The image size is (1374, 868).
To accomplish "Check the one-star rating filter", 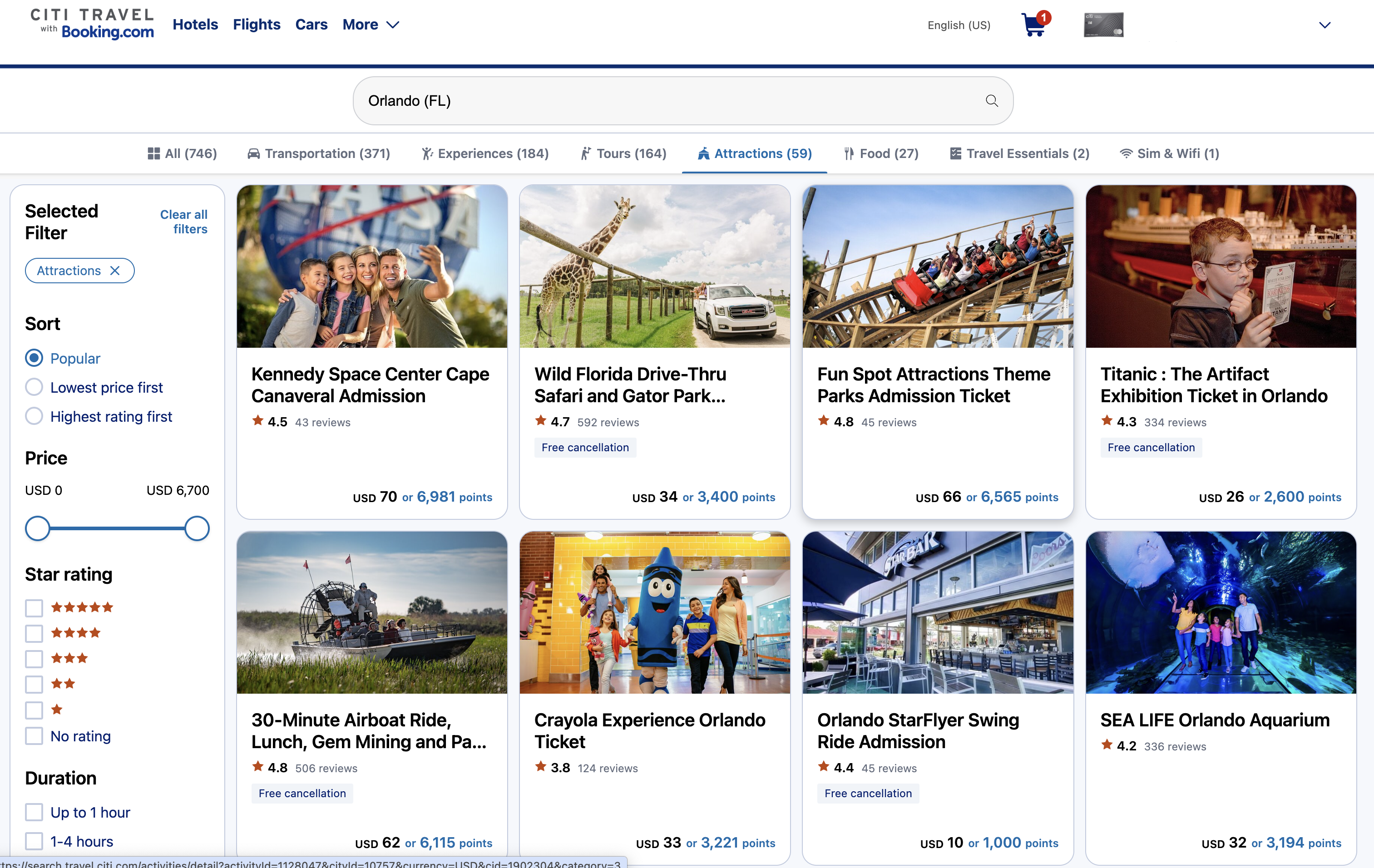I will pyautogui.click(x=34, y=710).
